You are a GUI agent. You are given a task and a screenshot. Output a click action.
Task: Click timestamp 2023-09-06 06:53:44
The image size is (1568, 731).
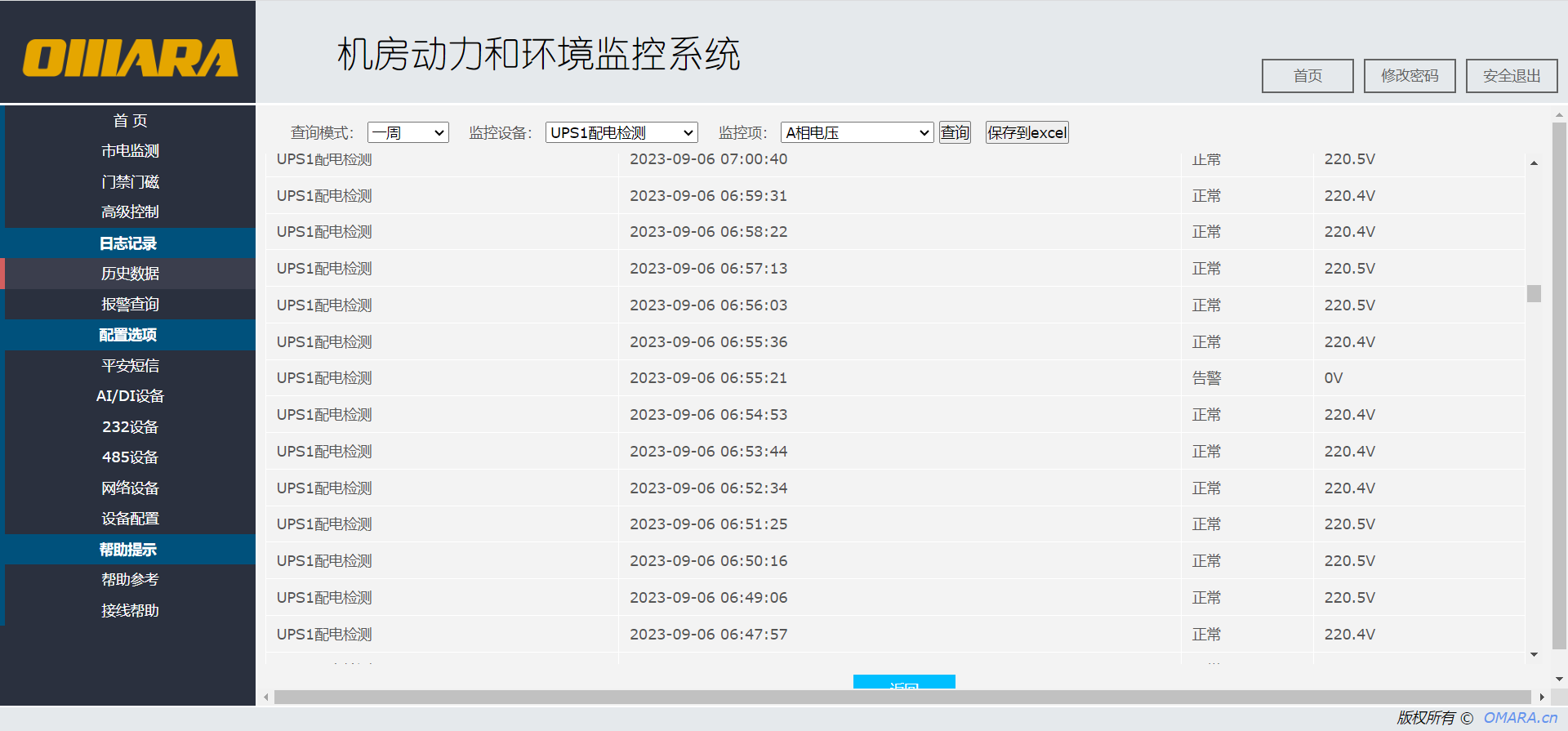coord(708,452)
